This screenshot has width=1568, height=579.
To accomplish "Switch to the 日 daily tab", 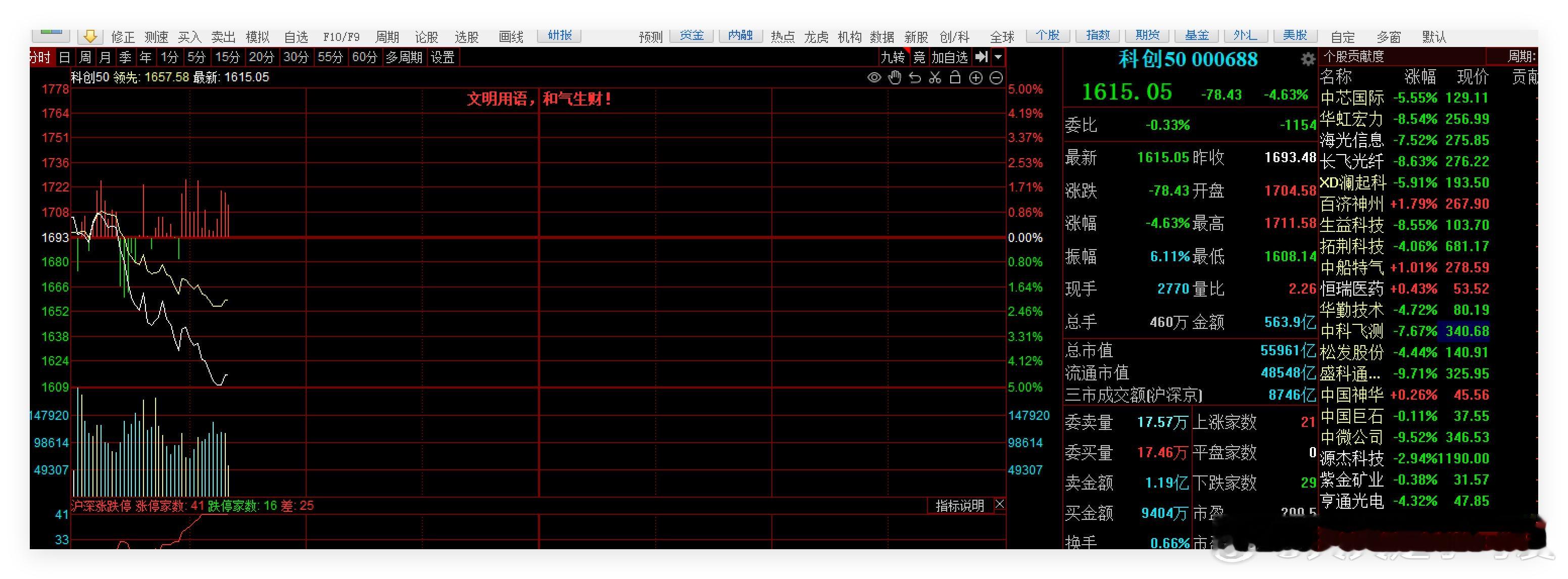I will pyautogui.click(x=65, y=57).
